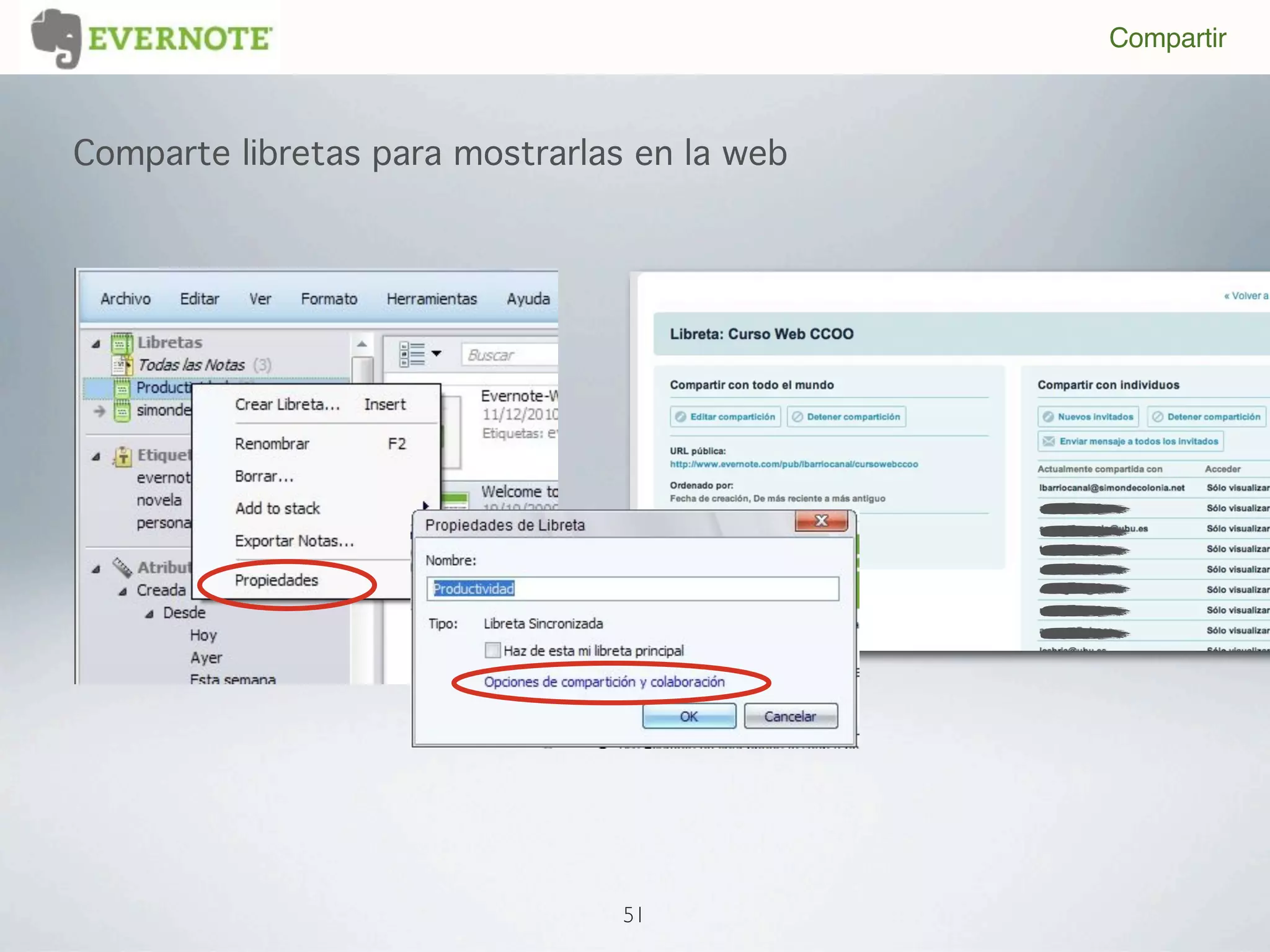Click the Volver a link
This screenshot has height=952, width=1270.
tap(1246, 296)
